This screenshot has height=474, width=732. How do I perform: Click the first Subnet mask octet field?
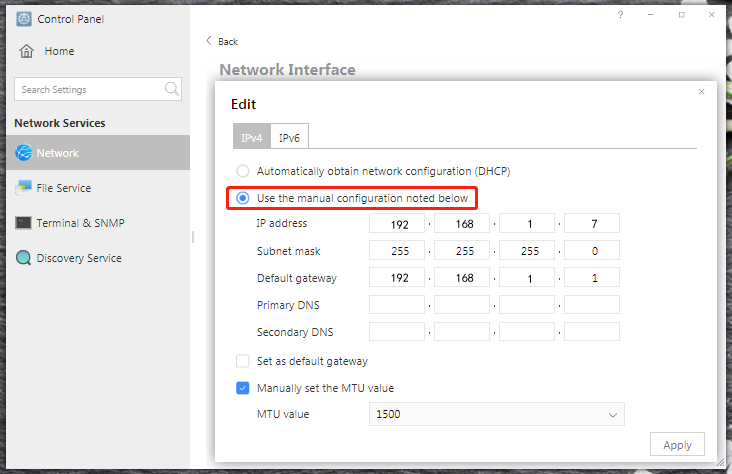(x=397, y=250)
